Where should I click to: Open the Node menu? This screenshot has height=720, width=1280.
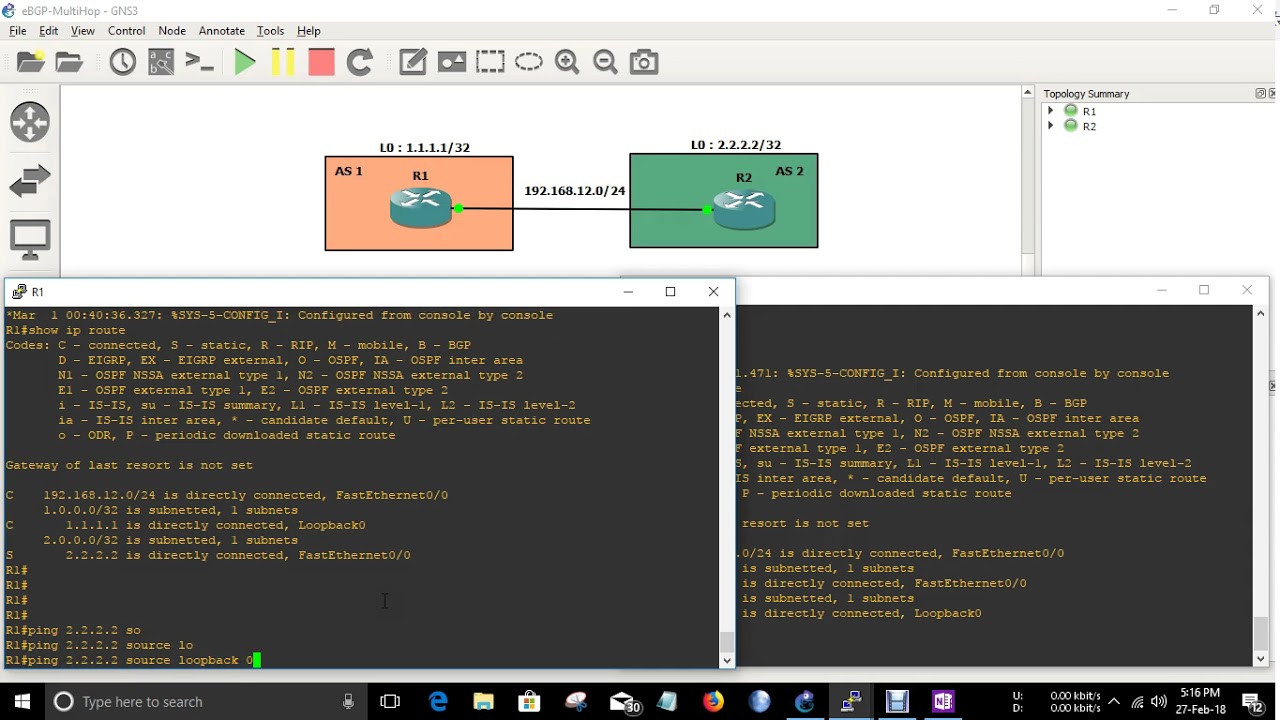[172, 31]
